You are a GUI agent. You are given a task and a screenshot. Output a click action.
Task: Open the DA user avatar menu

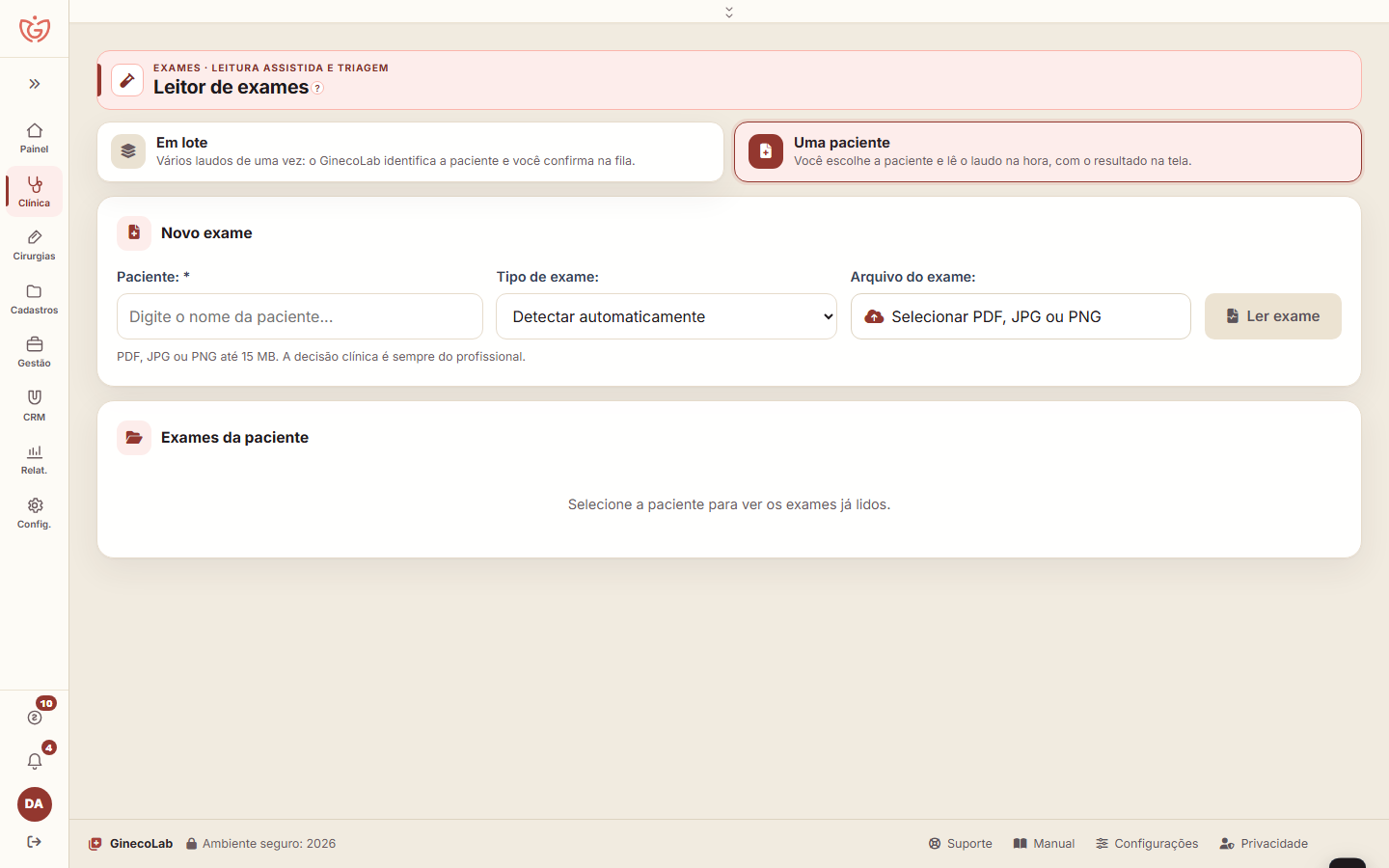click(35, 804)
